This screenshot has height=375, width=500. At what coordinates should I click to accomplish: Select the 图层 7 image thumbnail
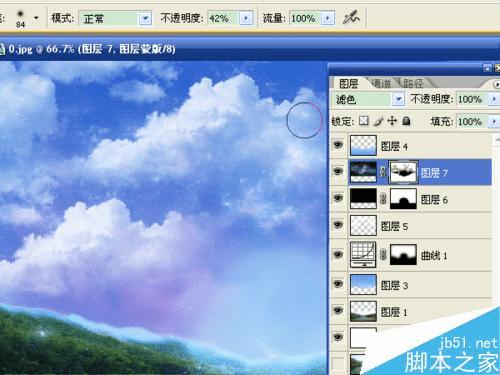(x=363, y=172)
